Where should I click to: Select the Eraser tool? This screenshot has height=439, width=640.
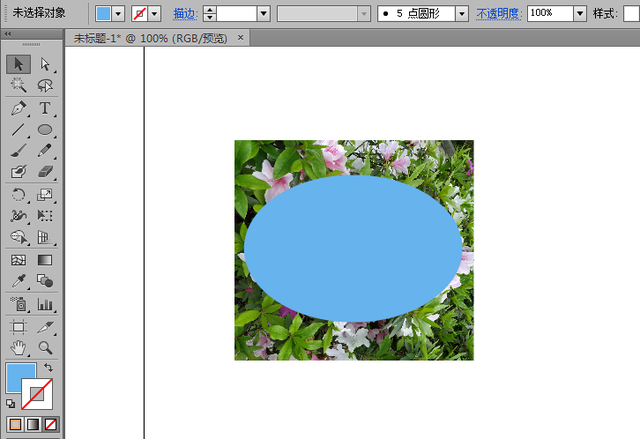[45, 171]
